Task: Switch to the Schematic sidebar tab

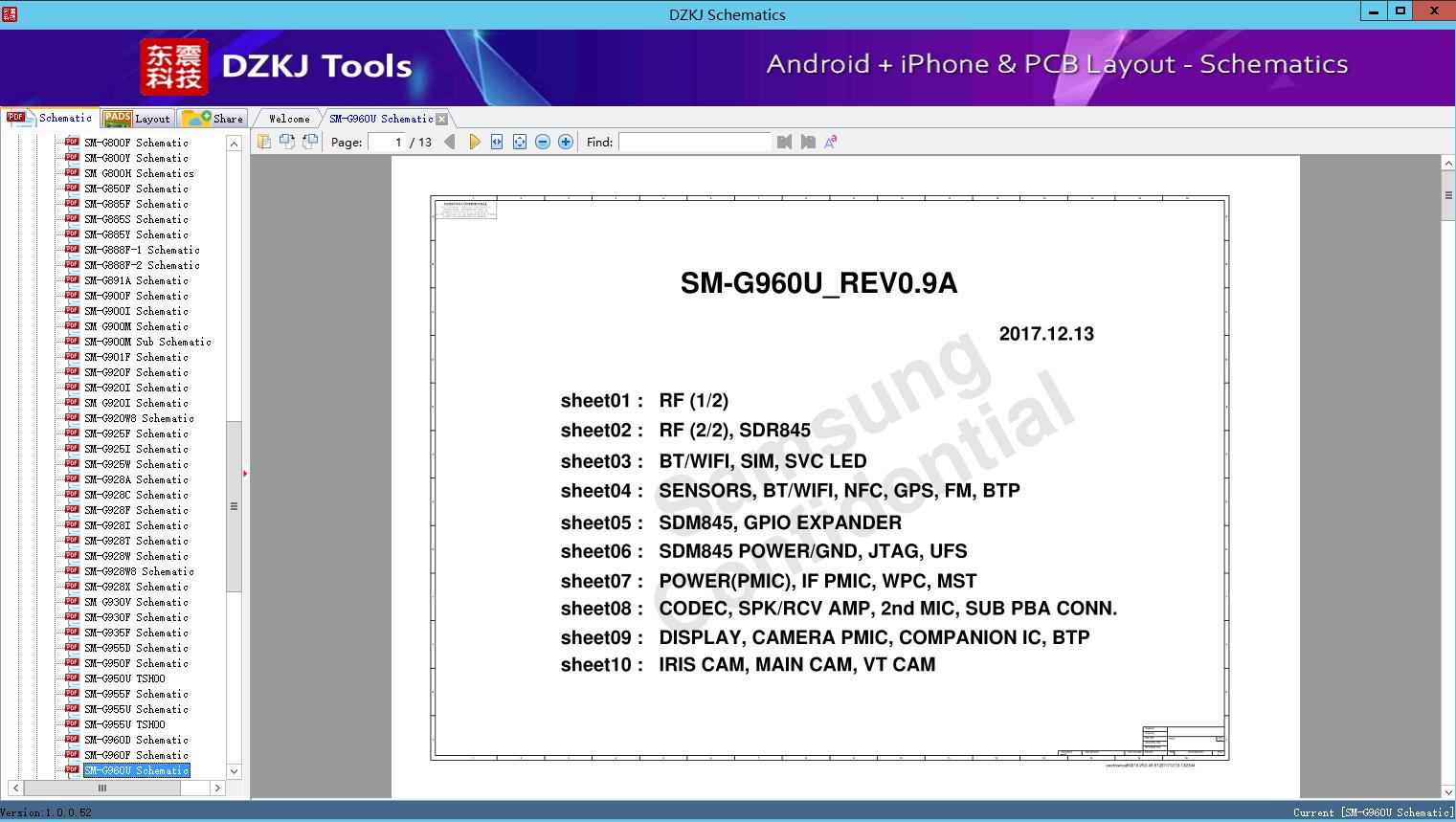Action: (x=50, y=118)
